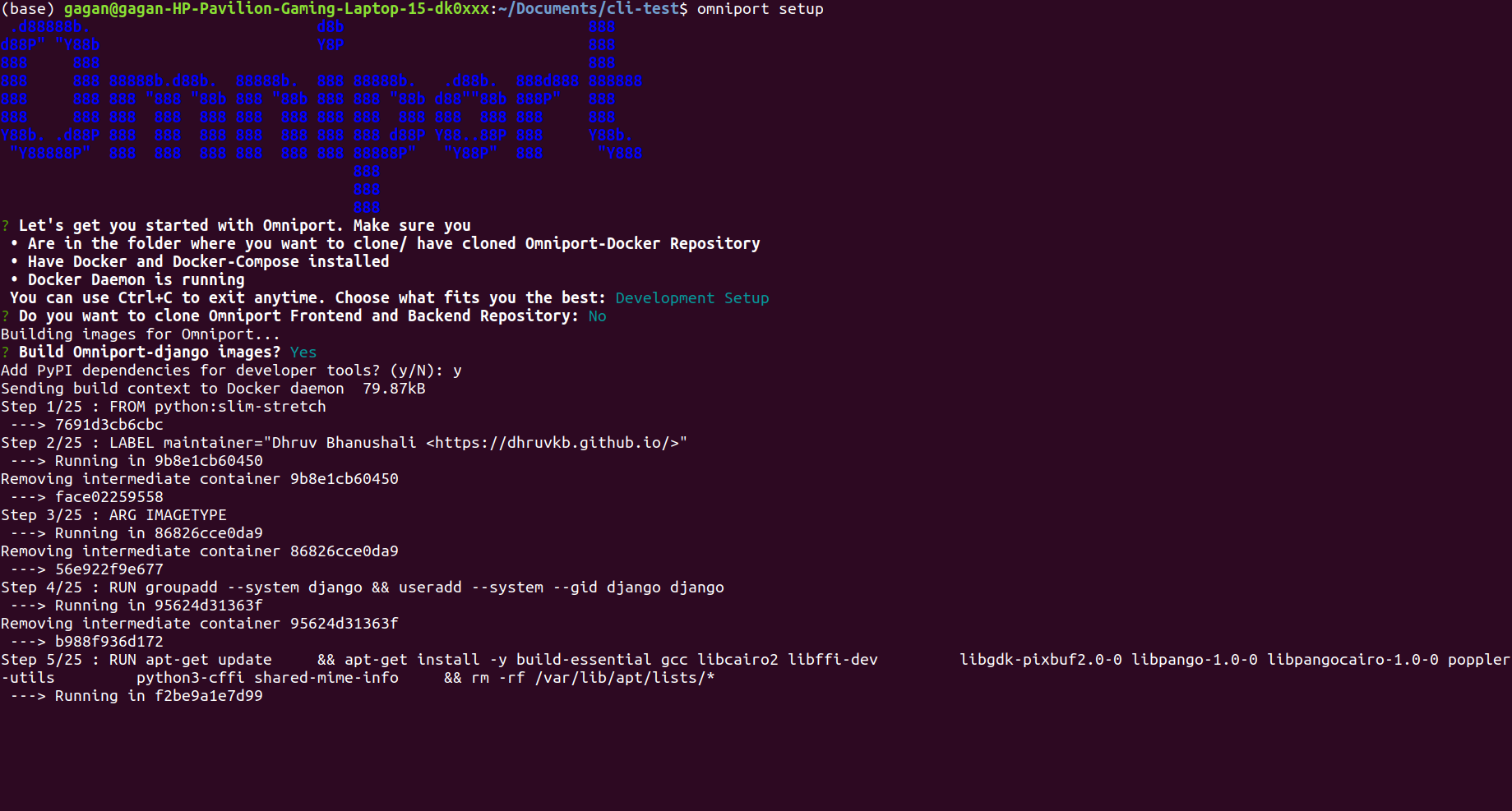Click the 'omniport setup' command text
1512x811 pixels.
[760, 9]
